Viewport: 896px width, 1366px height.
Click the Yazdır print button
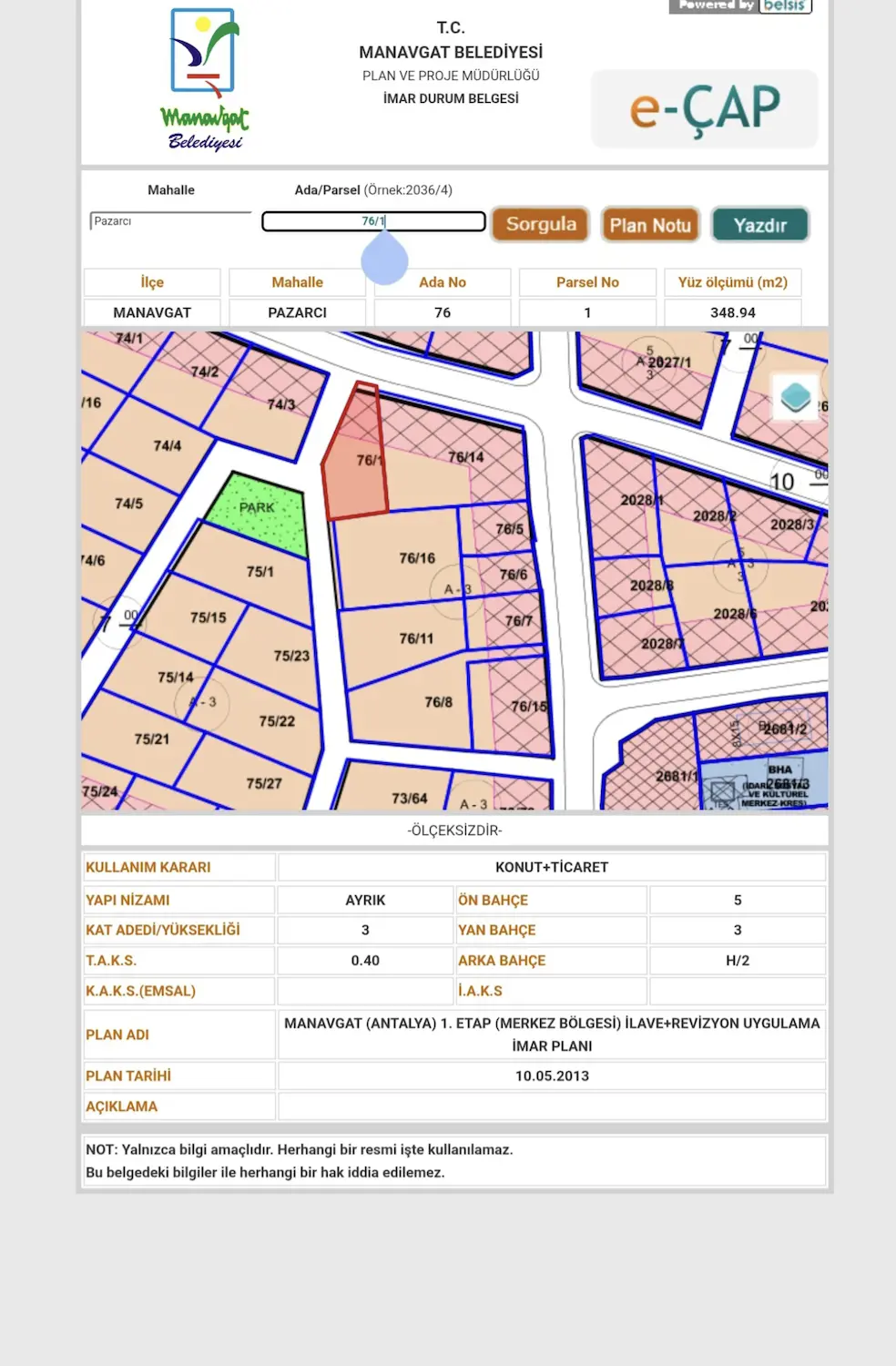coord(760,225)
